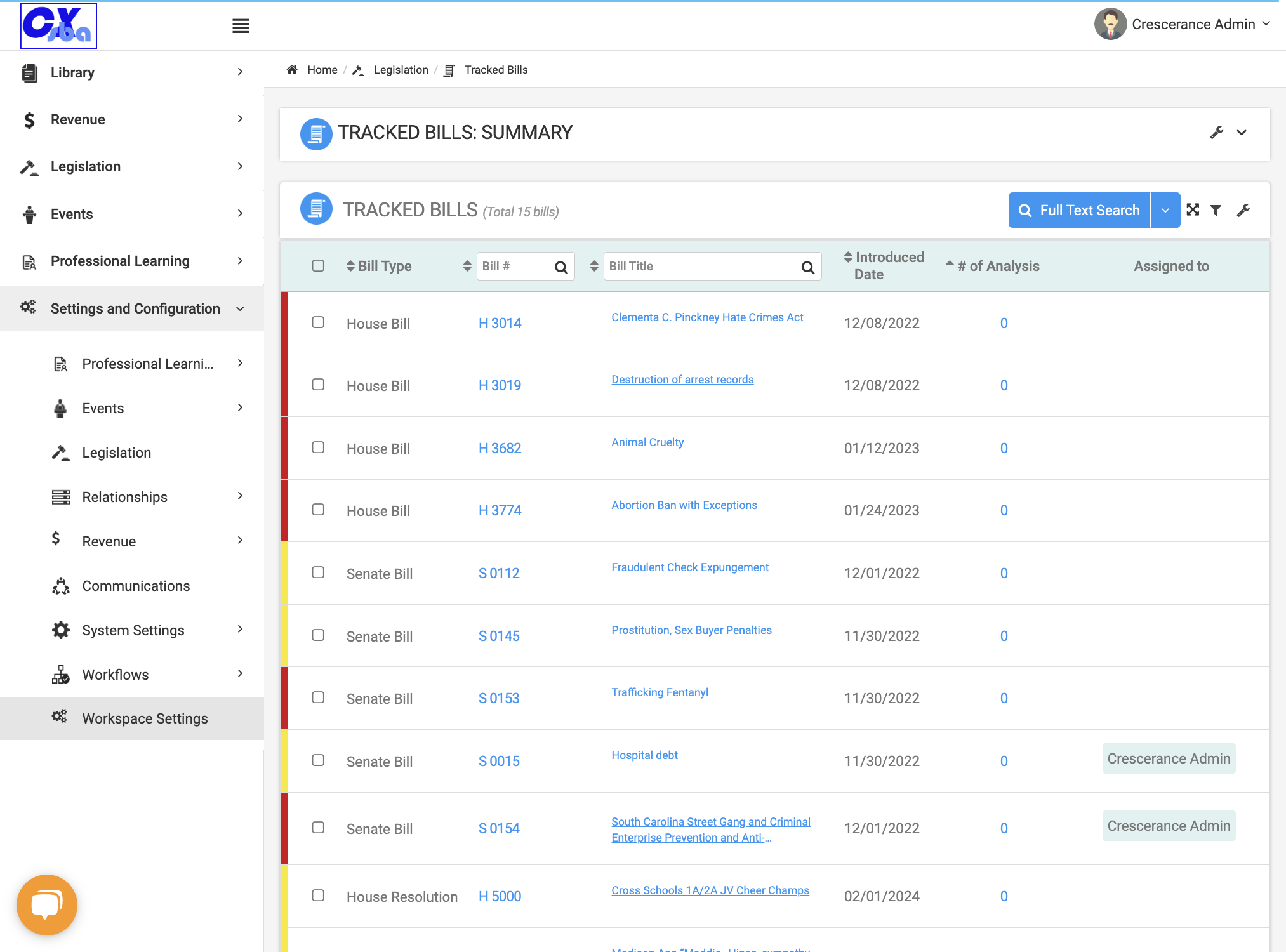Expand the Library menu chevron
Screen dimensions: 1286x952
click(x=240, y=72)
